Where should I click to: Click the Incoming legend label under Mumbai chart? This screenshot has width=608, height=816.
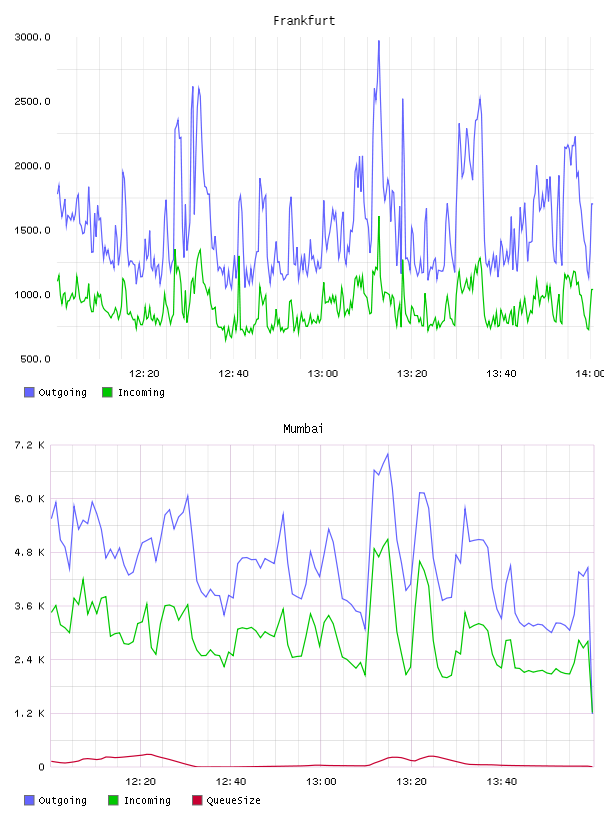pos(147,800)
